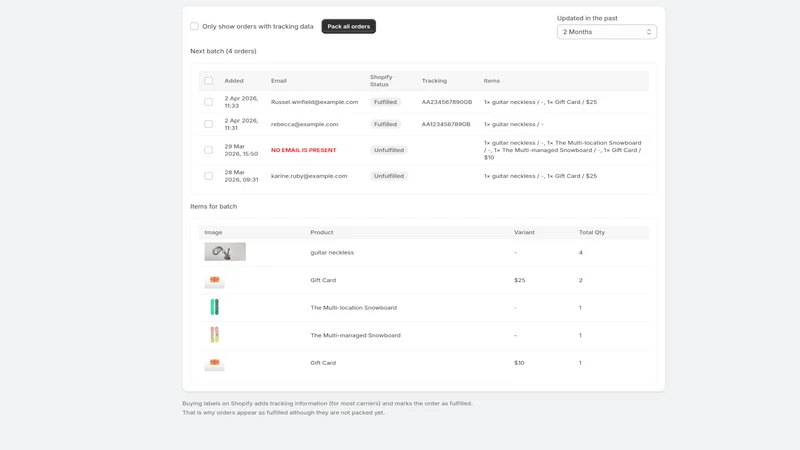Screen dimensions: 800x450
Task: Tick the karine.ruby@example.com order checkbox
Action: click(209, 176)
